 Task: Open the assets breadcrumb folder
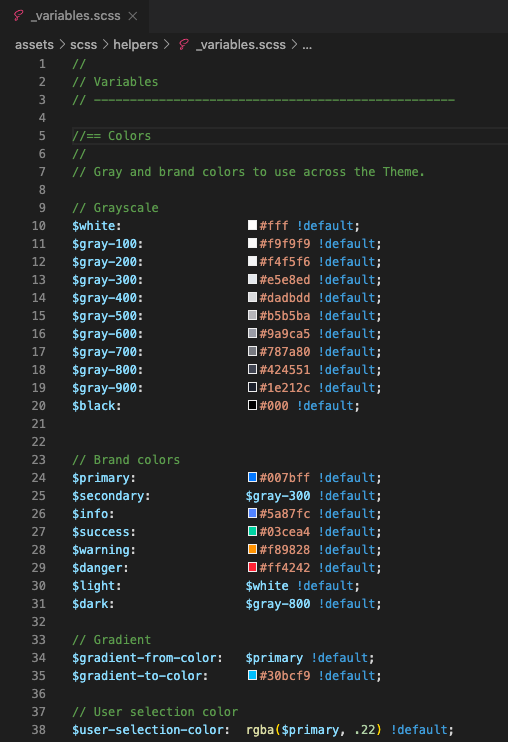(34, 44)
